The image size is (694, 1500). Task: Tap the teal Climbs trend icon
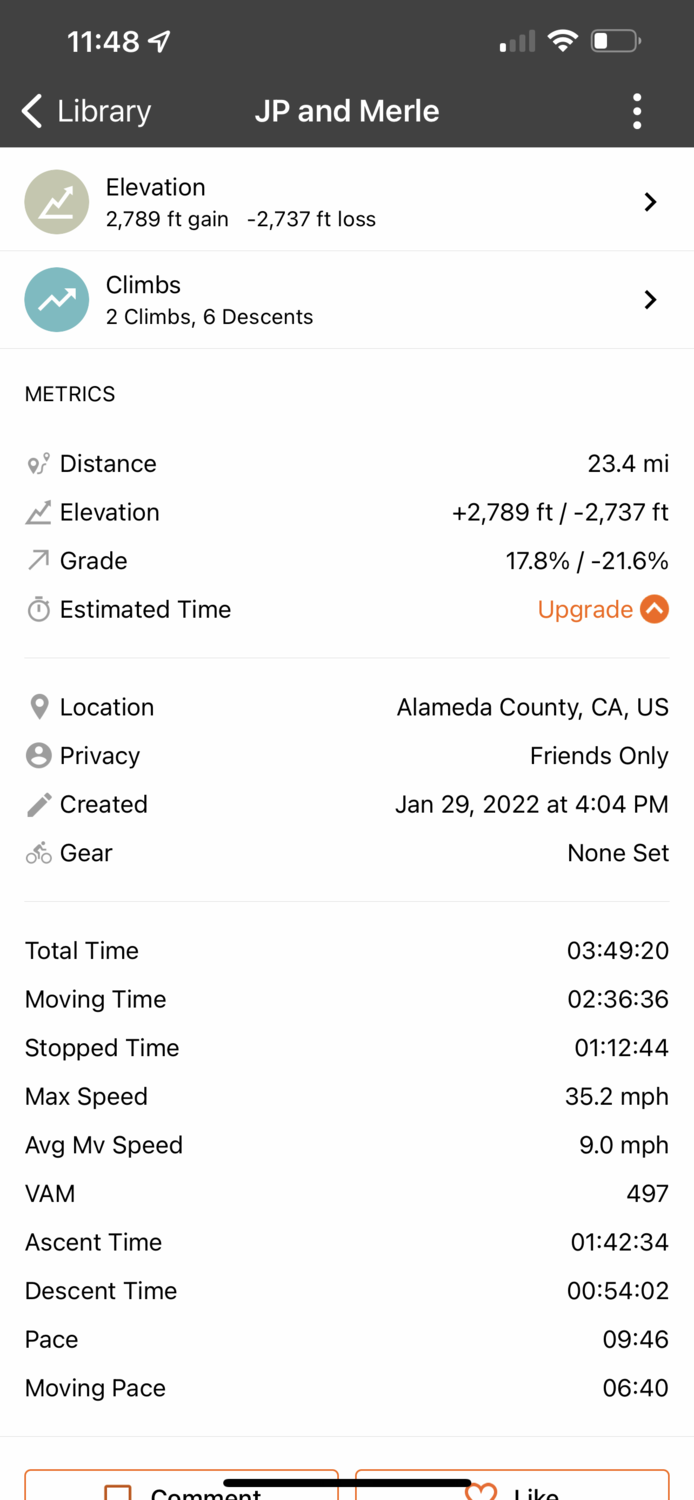pyautogui.click(x=57, y=300)
